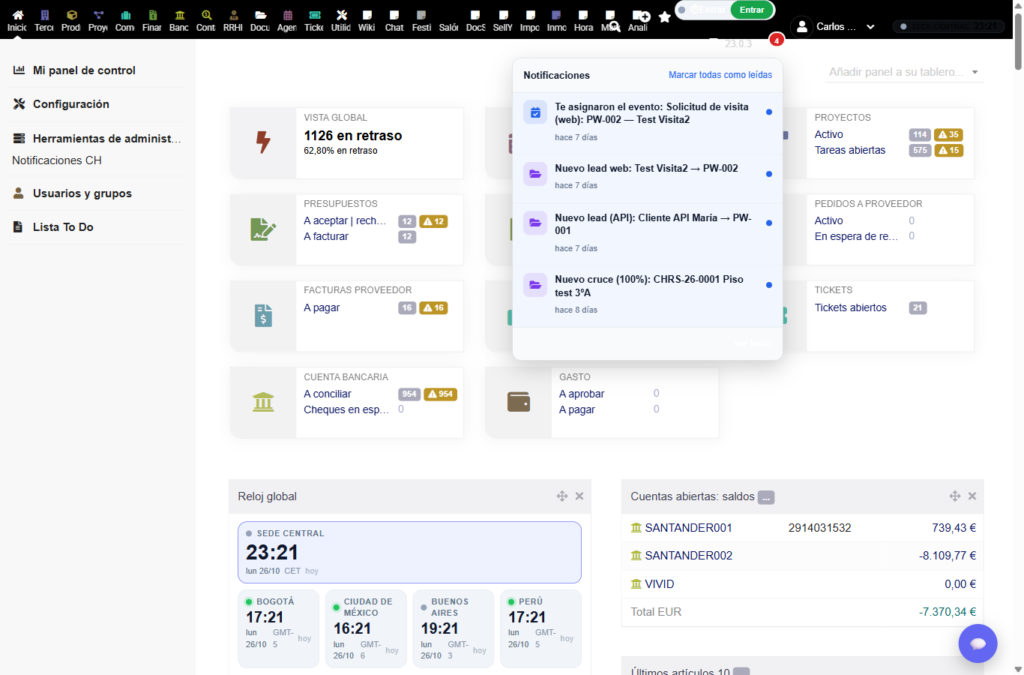
Task: Click the Presupuestos signed-document icon
Action: click(263, 229)
